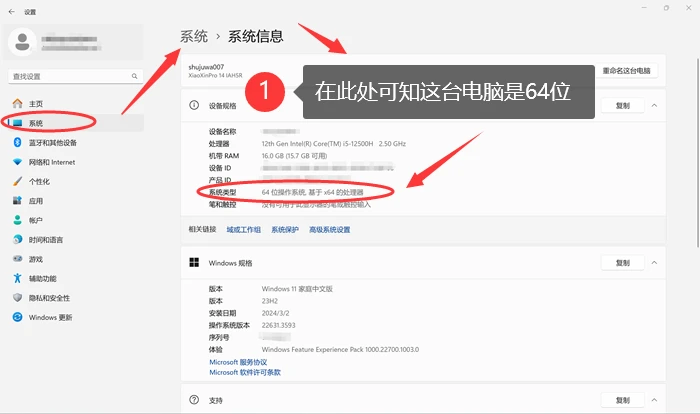Open the 高级系统设置 link
Viewport: 700px width, 414px height.
pyautogui.click(x=329, y=230)
